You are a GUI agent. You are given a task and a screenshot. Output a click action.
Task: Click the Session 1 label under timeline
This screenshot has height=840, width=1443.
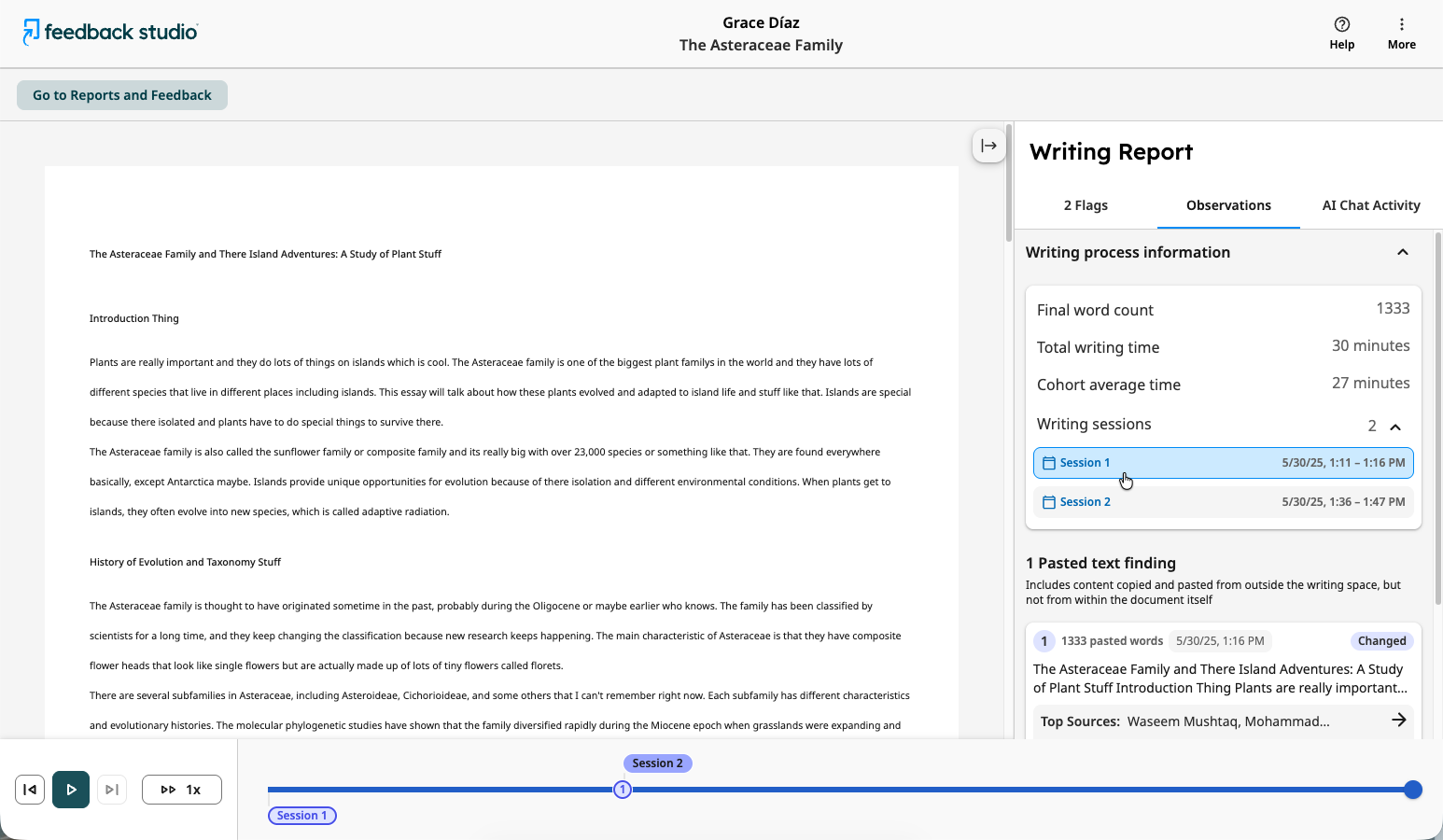coord(302,816)
